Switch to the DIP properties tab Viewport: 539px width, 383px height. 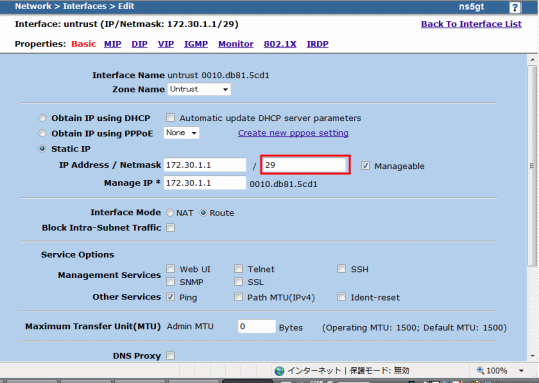click(140, 44)
